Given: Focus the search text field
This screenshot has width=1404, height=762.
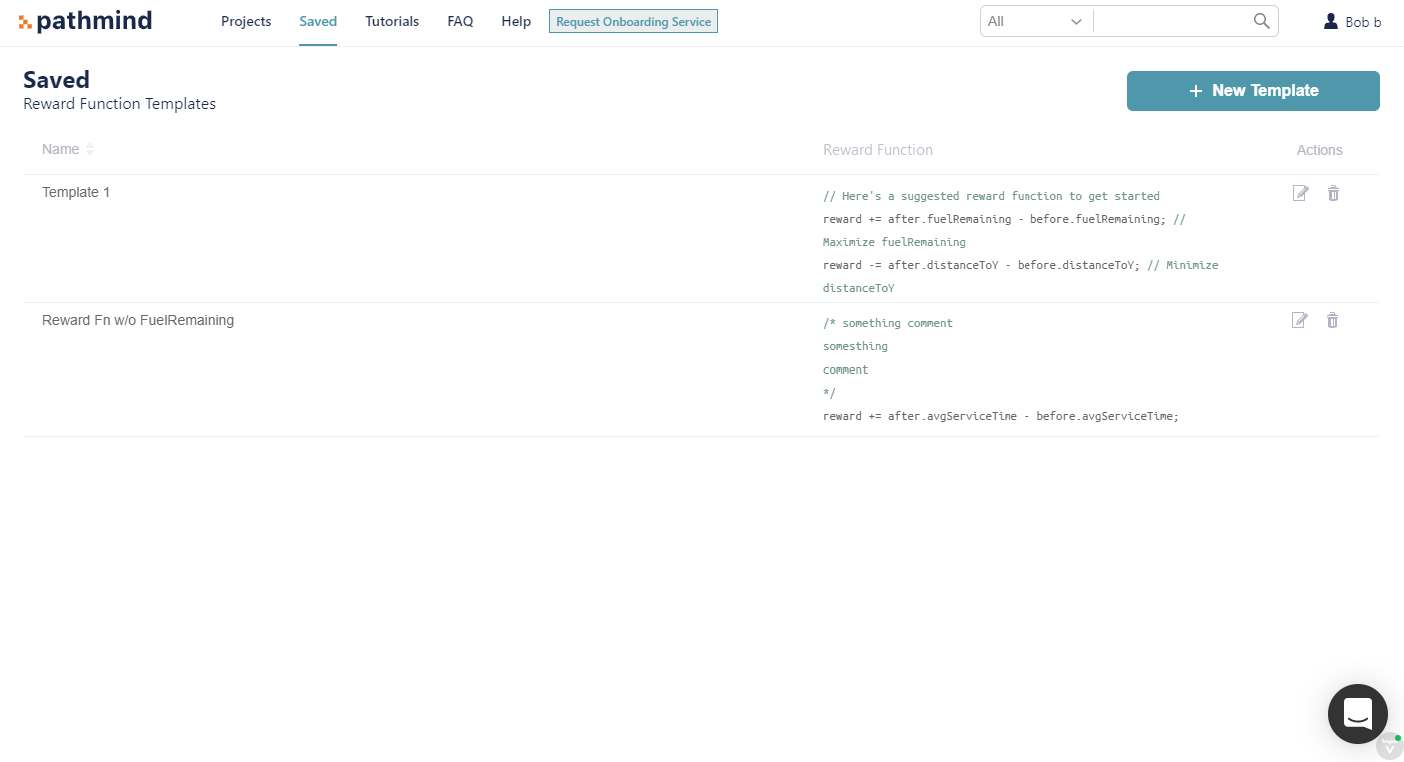Looking at the screenshot, I should tap(1173, 21).
